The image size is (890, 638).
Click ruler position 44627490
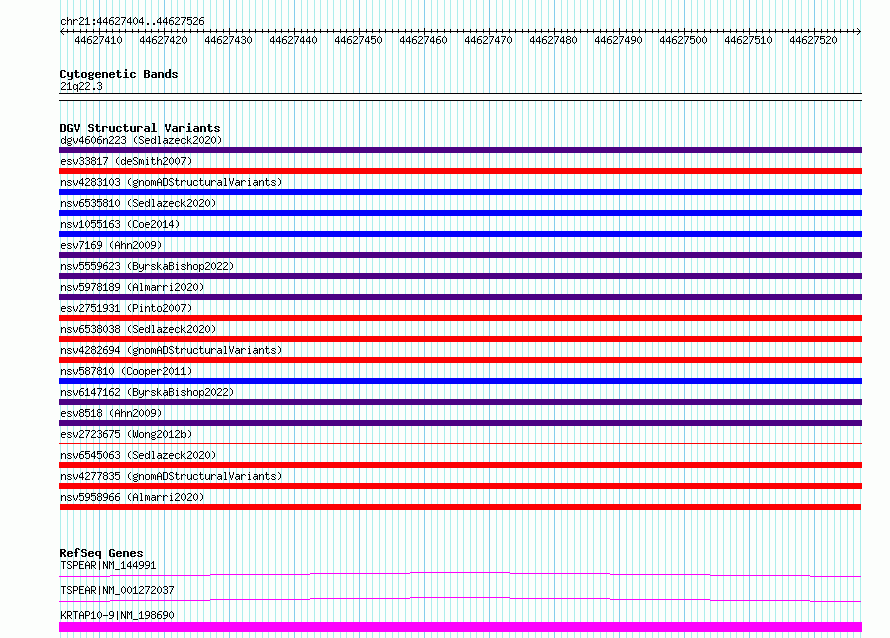coord(618,40)
